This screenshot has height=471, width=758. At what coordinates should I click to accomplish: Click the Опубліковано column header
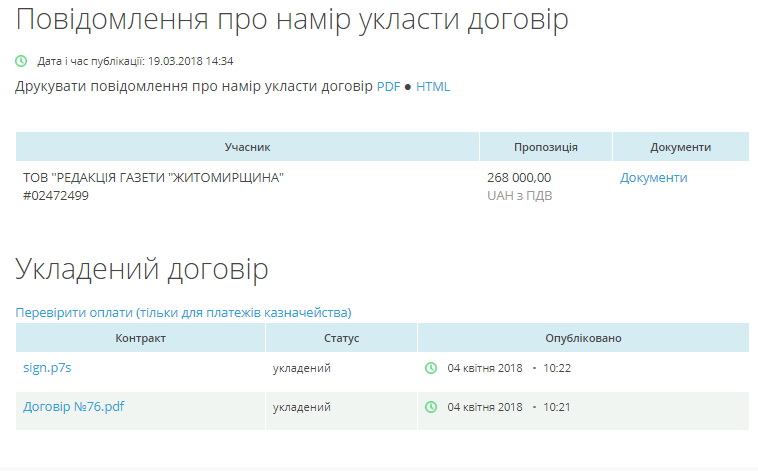(582, 338)
